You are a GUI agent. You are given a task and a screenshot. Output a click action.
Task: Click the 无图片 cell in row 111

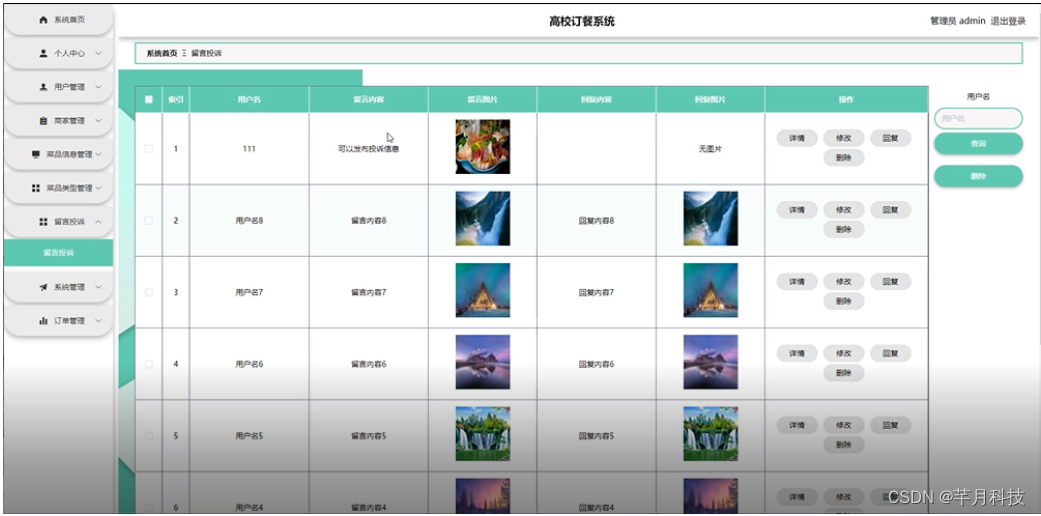click(710, 149)
